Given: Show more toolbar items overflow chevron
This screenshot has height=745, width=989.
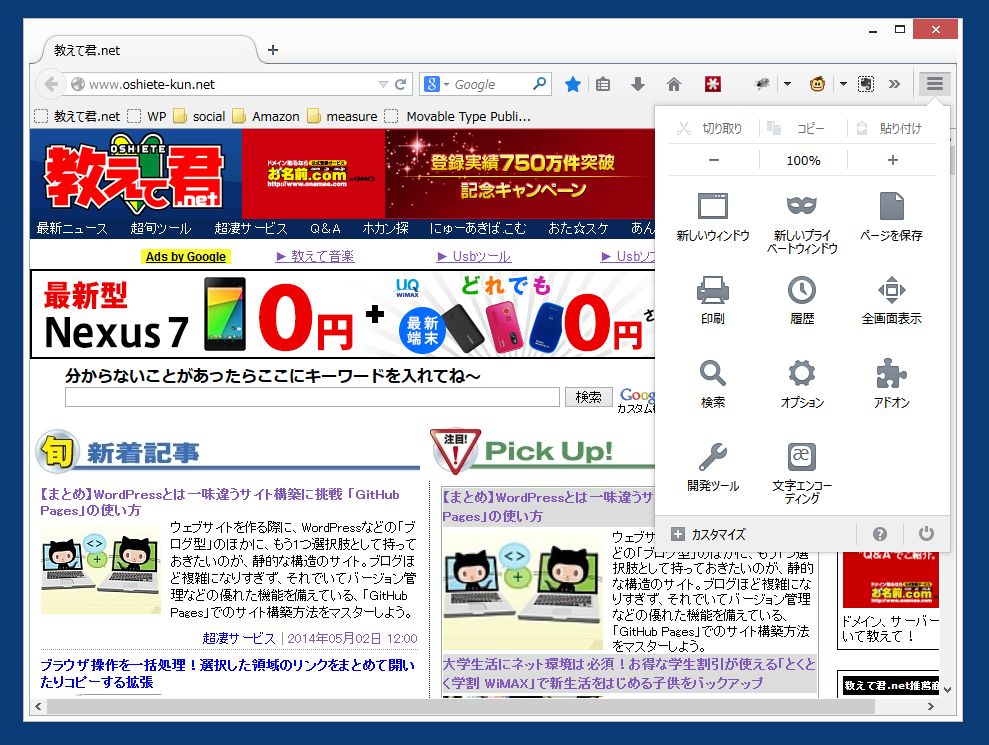Looking at the screenshot, I should click(894, 84).
